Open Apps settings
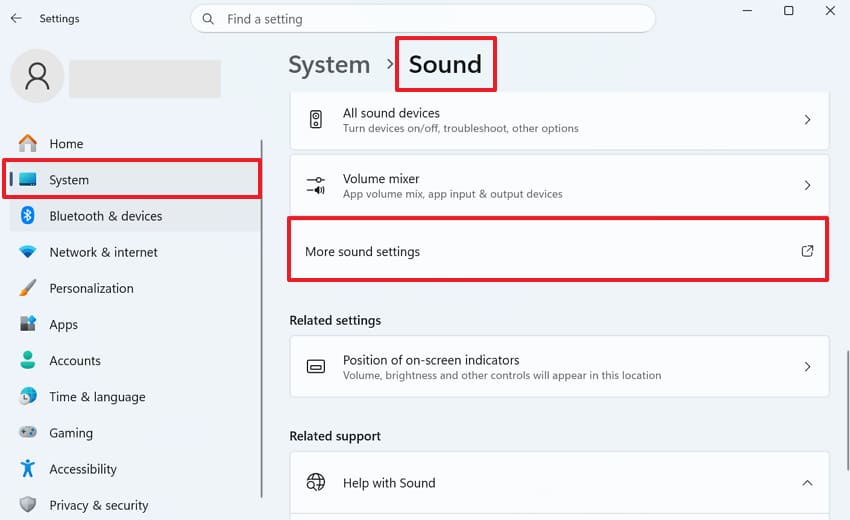The image size is (850, 520). (134, 324)
